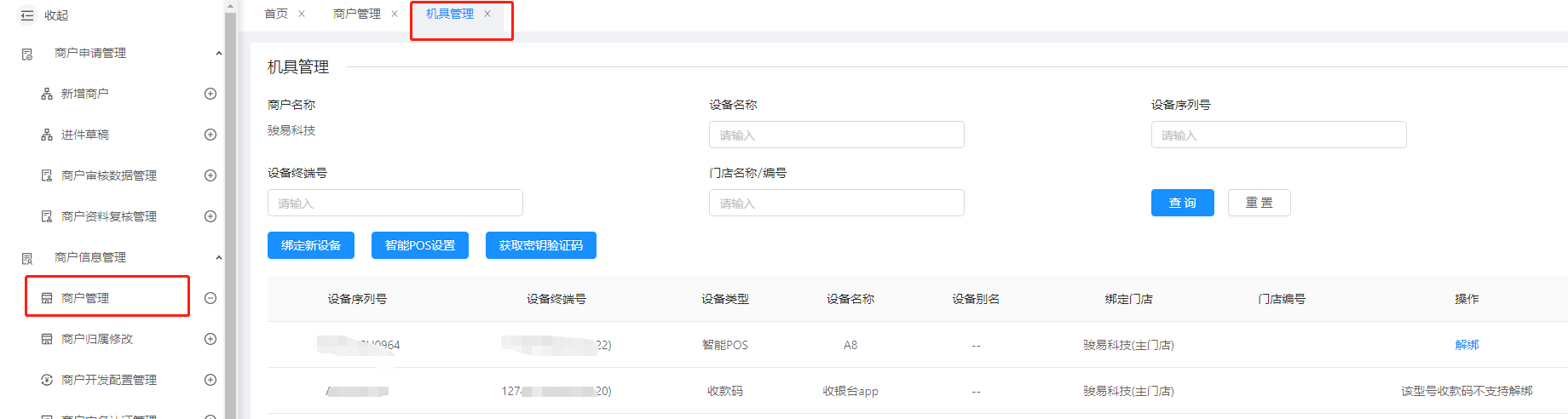Select the 机具管理 tab

click(x=450, y=14)
